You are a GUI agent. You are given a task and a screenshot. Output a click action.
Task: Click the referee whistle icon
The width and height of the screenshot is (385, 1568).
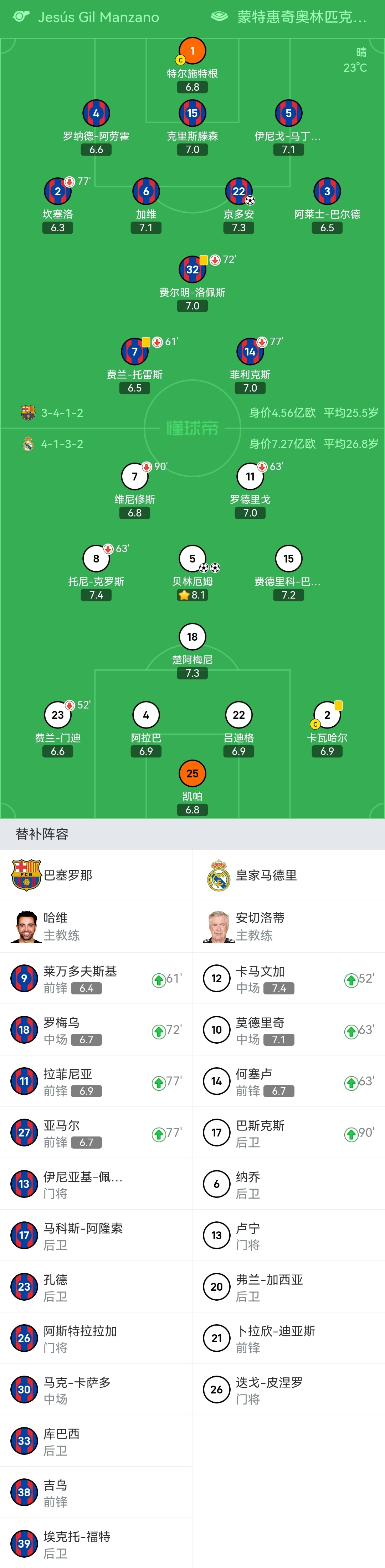coord(21,16)
